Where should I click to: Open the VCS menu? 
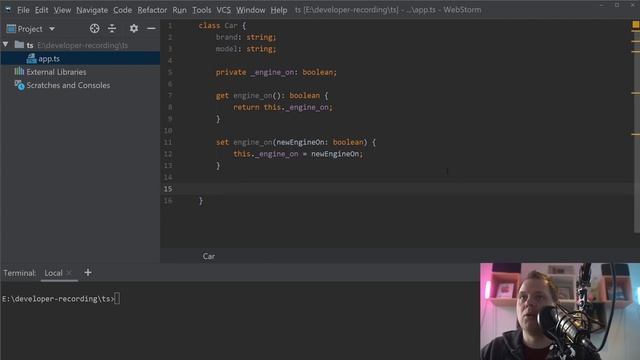point(223,10)
